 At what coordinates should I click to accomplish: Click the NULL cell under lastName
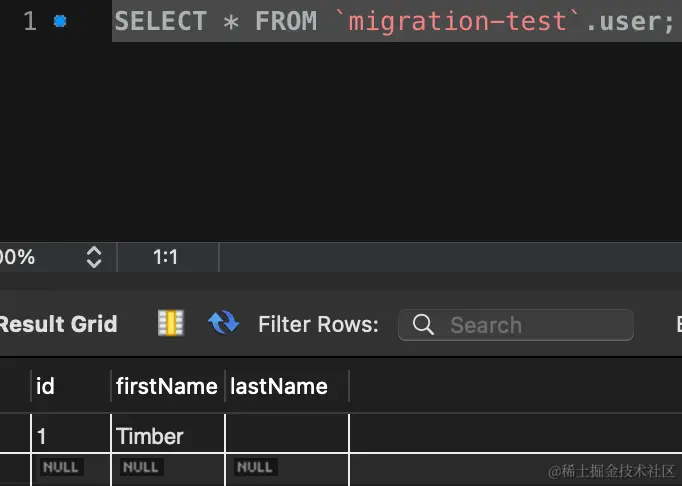point(254,467)
